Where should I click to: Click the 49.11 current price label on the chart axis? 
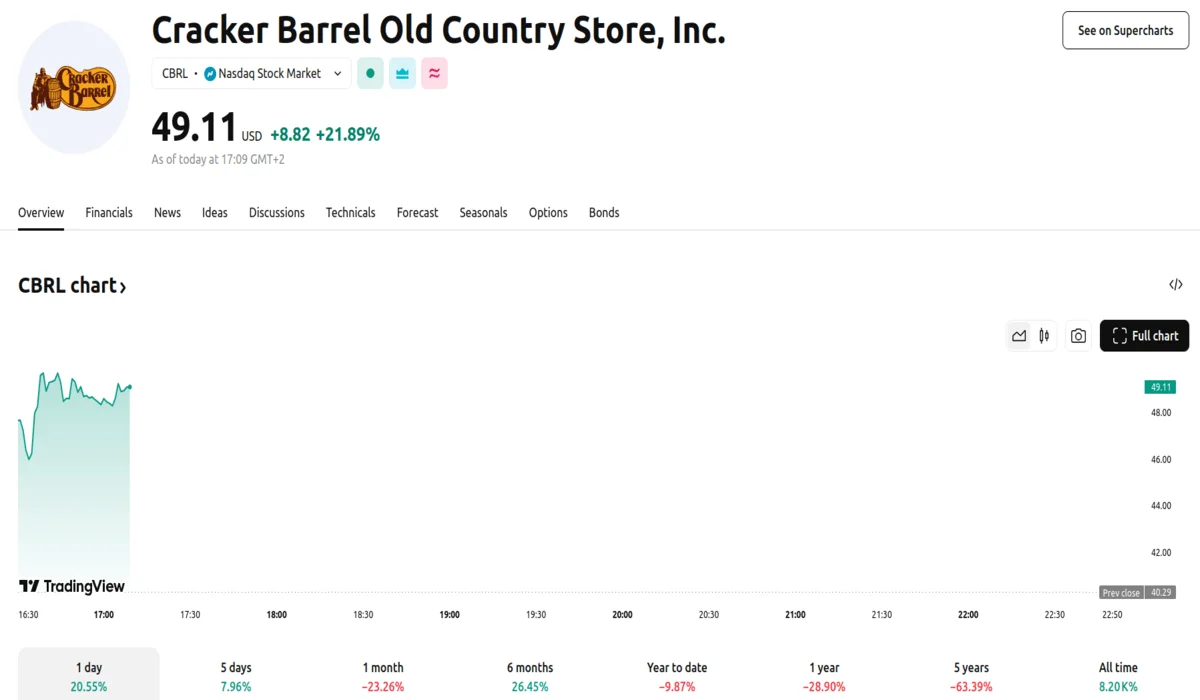1160,387
